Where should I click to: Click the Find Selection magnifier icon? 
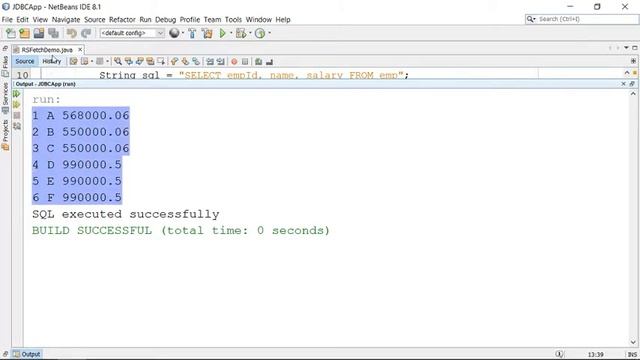pos(118,62)
